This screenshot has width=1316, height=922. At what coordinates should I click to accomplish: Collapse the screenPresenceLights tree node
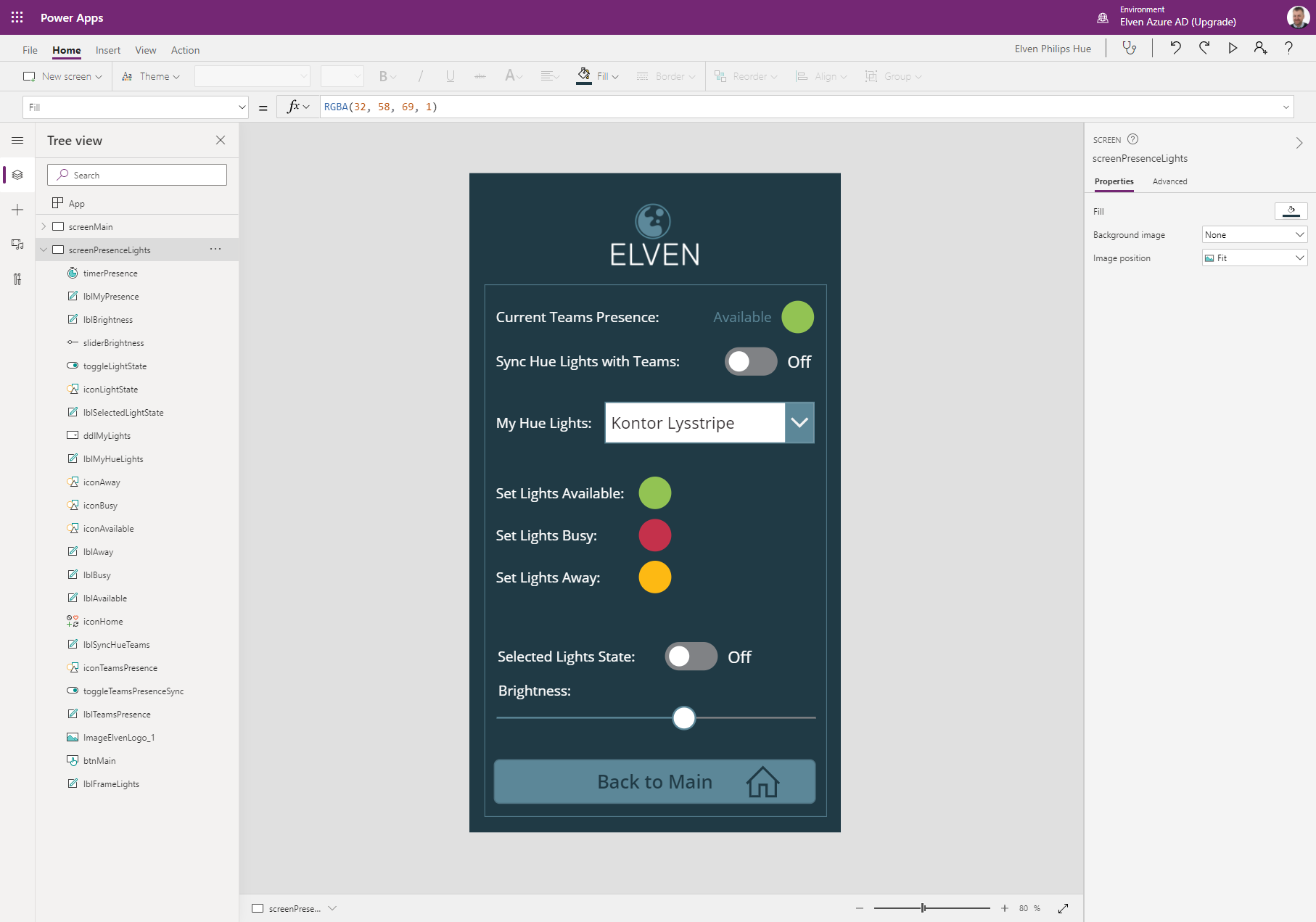pos(44,250)
